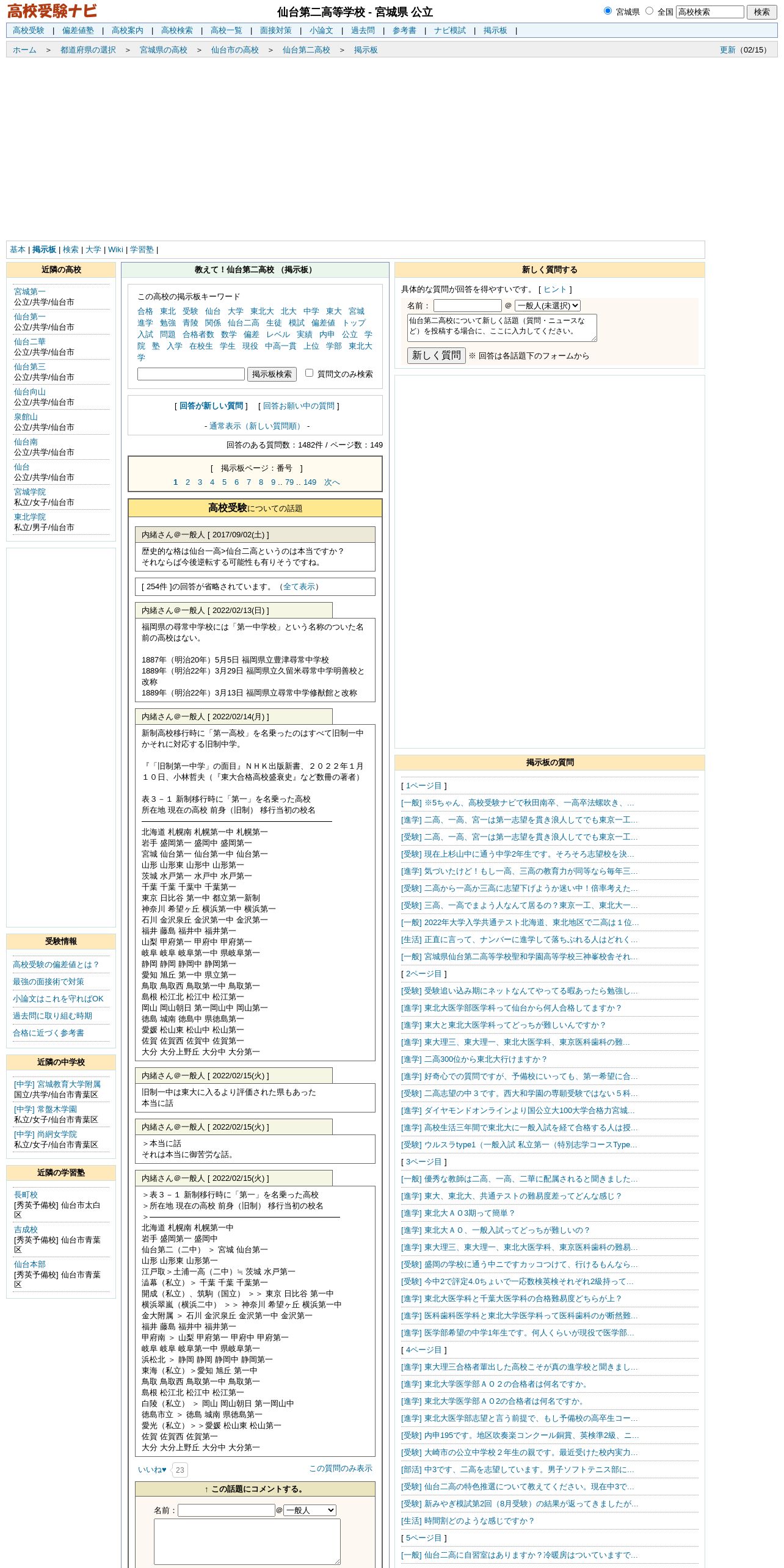Focus the 掲示板検索 text field

(191, 374)
